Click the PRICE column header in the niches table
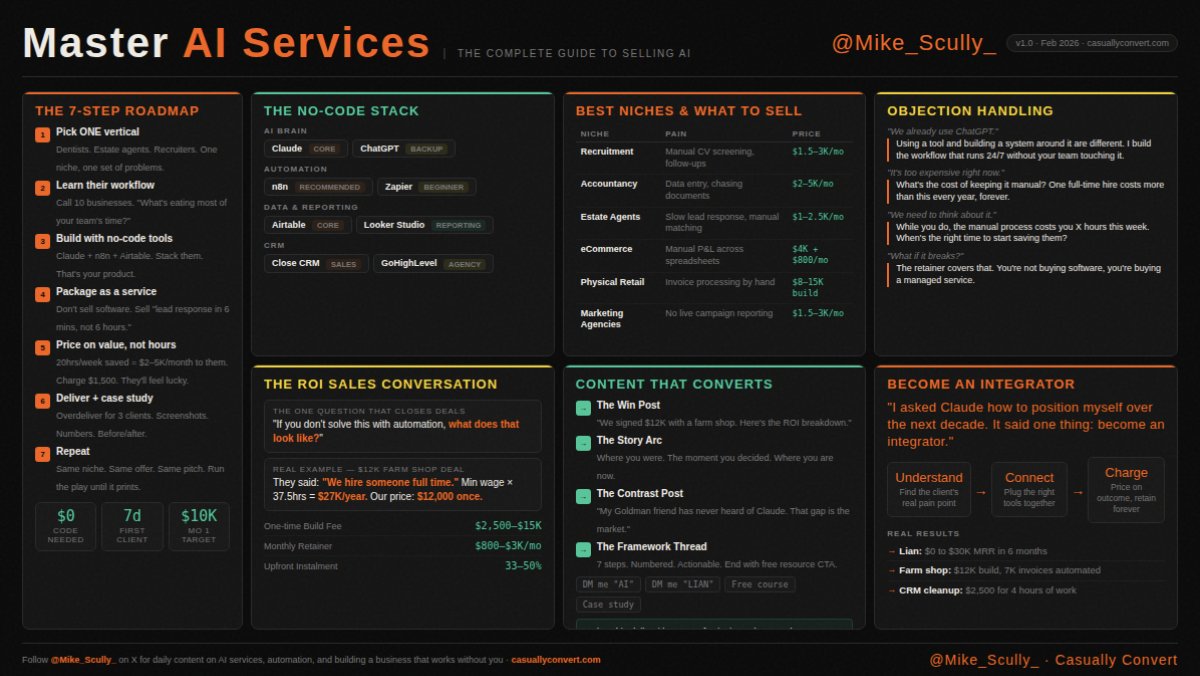1200x676 pixels. (x=806, y=134)
